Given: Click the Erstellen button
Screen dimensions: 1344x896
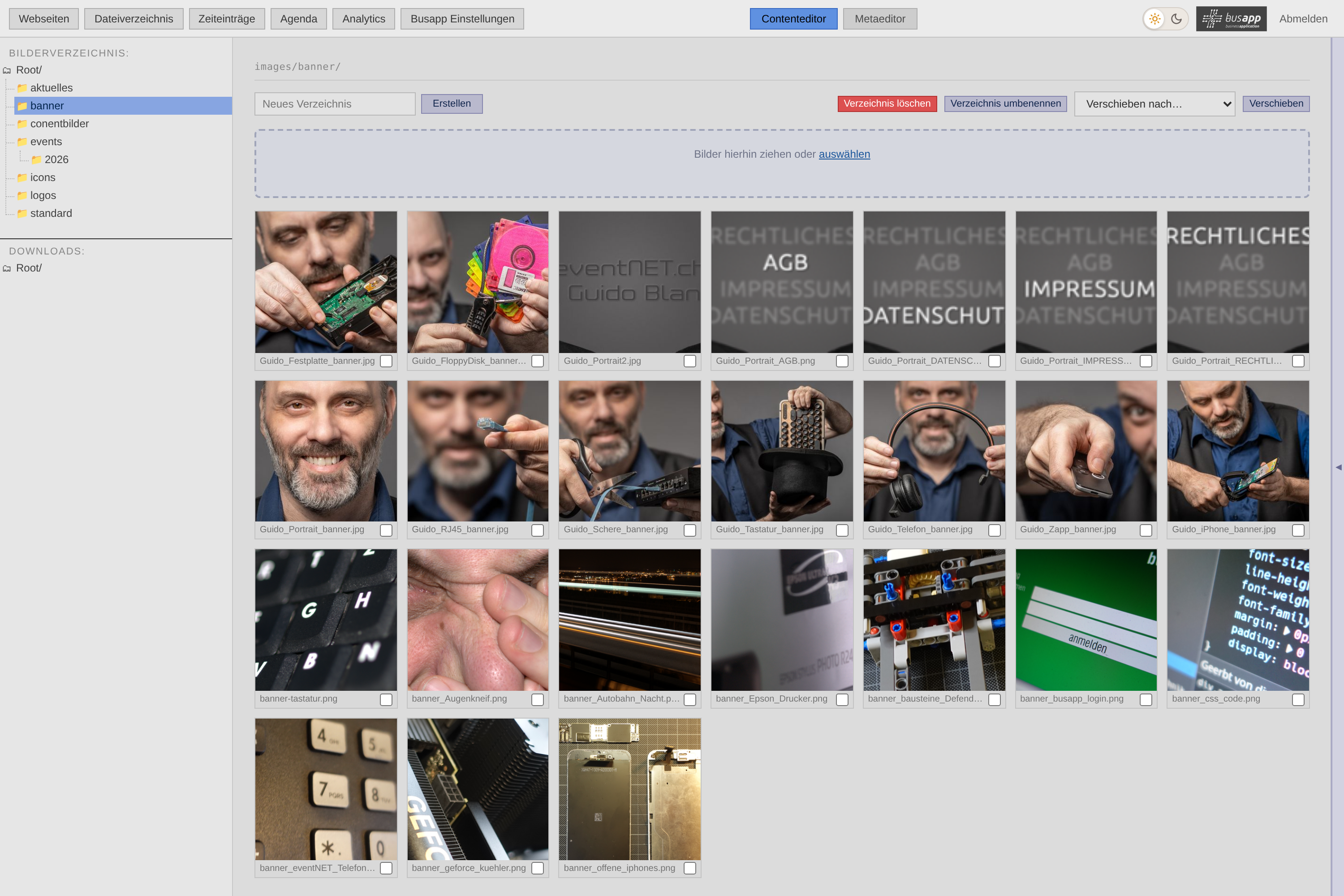Looking at the screenshot, I should [452, 103].
